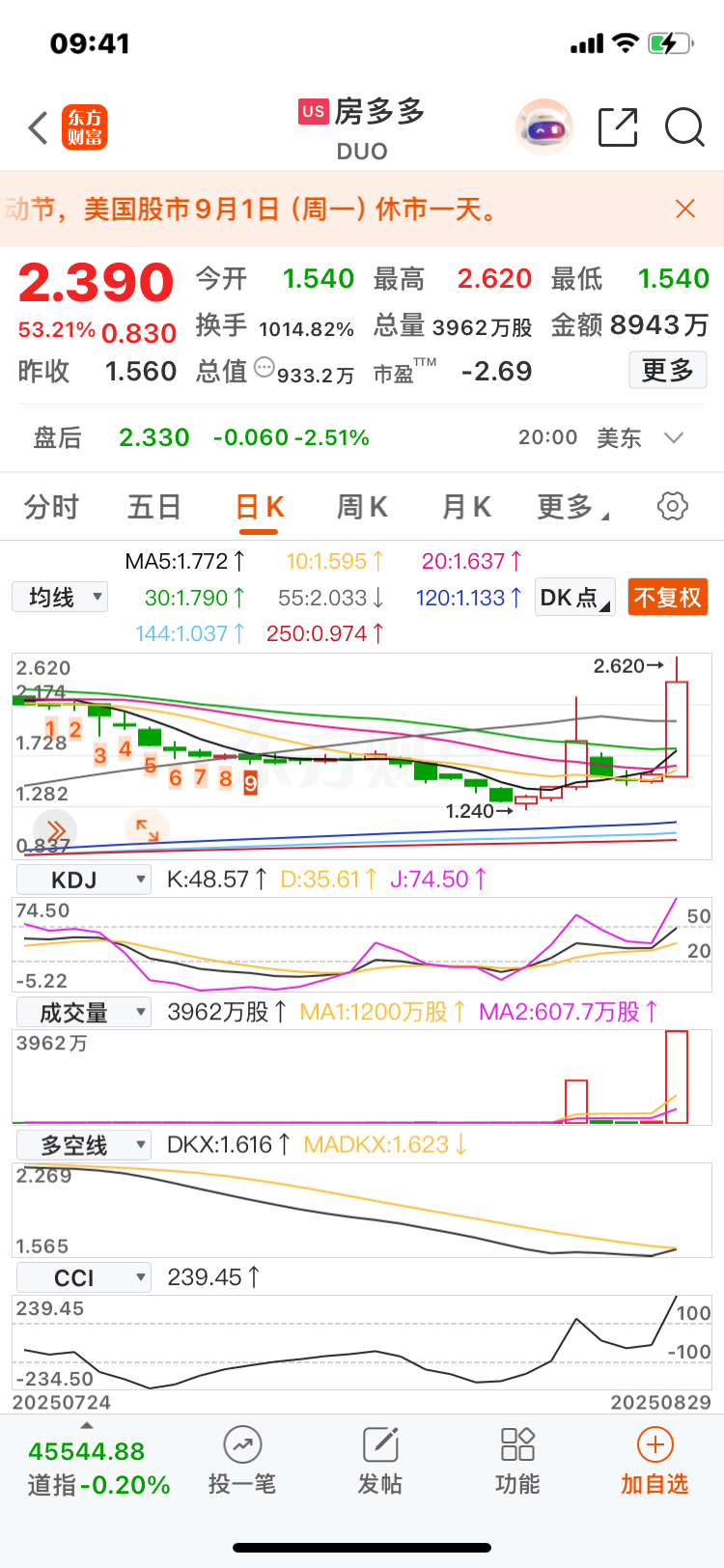Open the robot assistant avatar
Screen dimensions: 724x1568
pyautogui.click(x=544, y=127)
